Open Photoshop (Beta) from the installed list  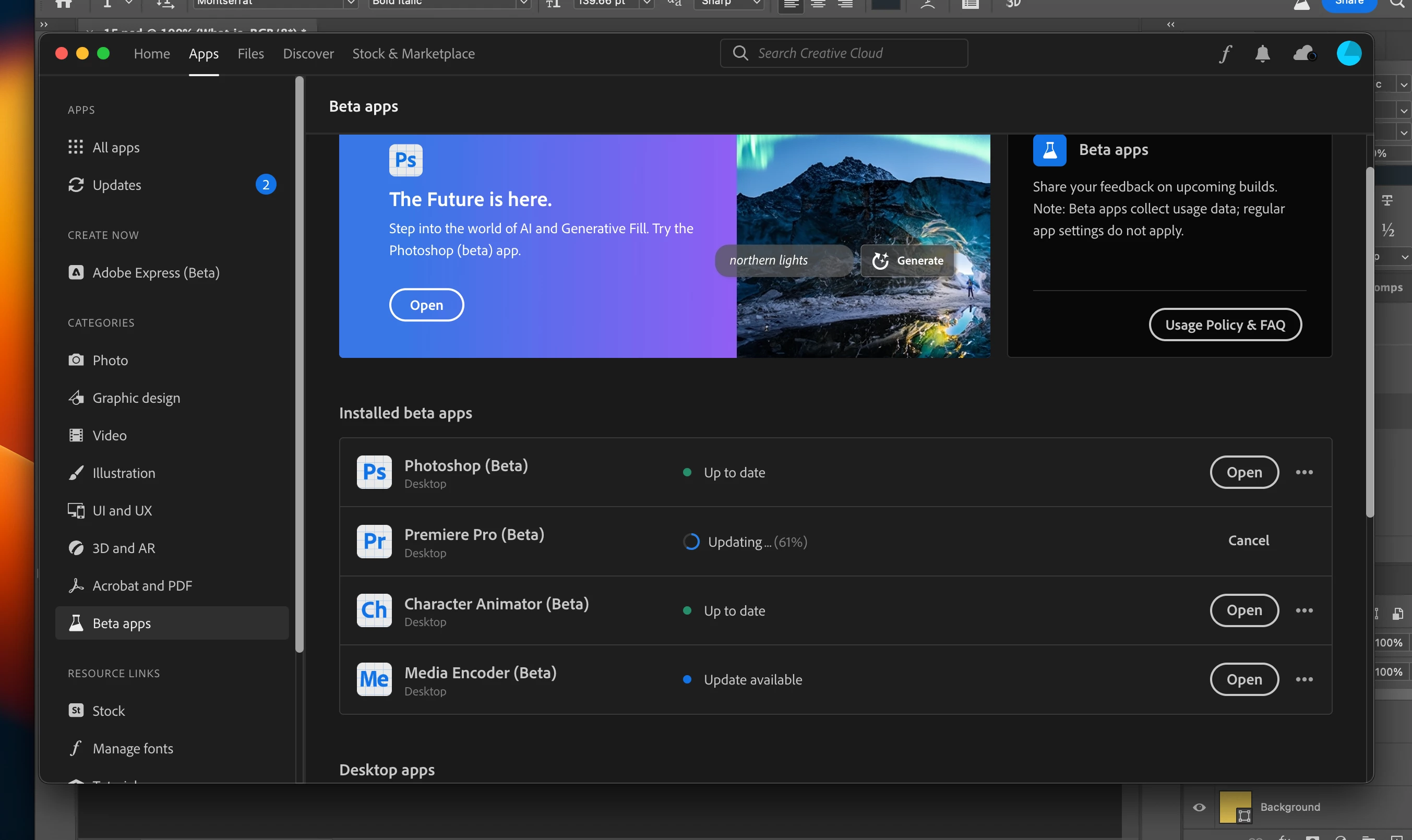point(1244,472)
